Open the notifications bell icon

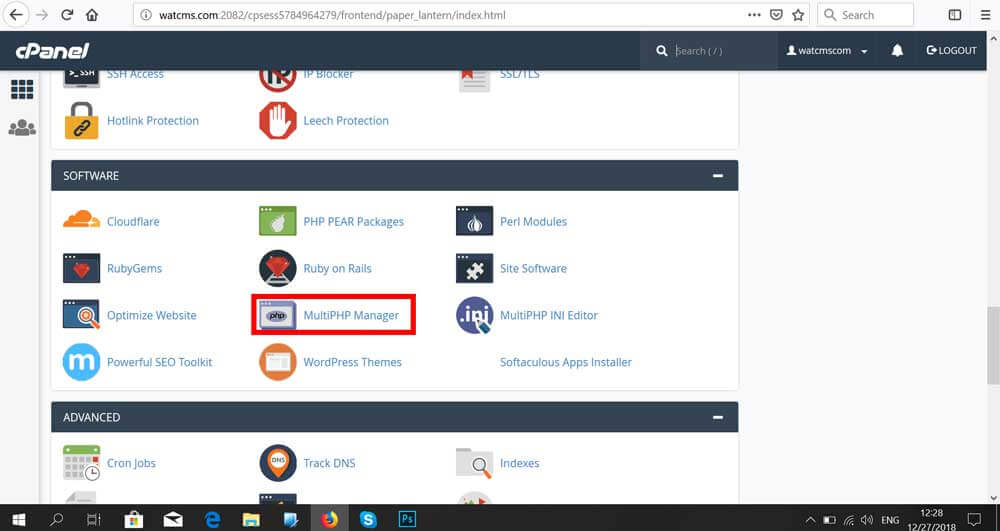pyautogui.click(x=897, y=50)
